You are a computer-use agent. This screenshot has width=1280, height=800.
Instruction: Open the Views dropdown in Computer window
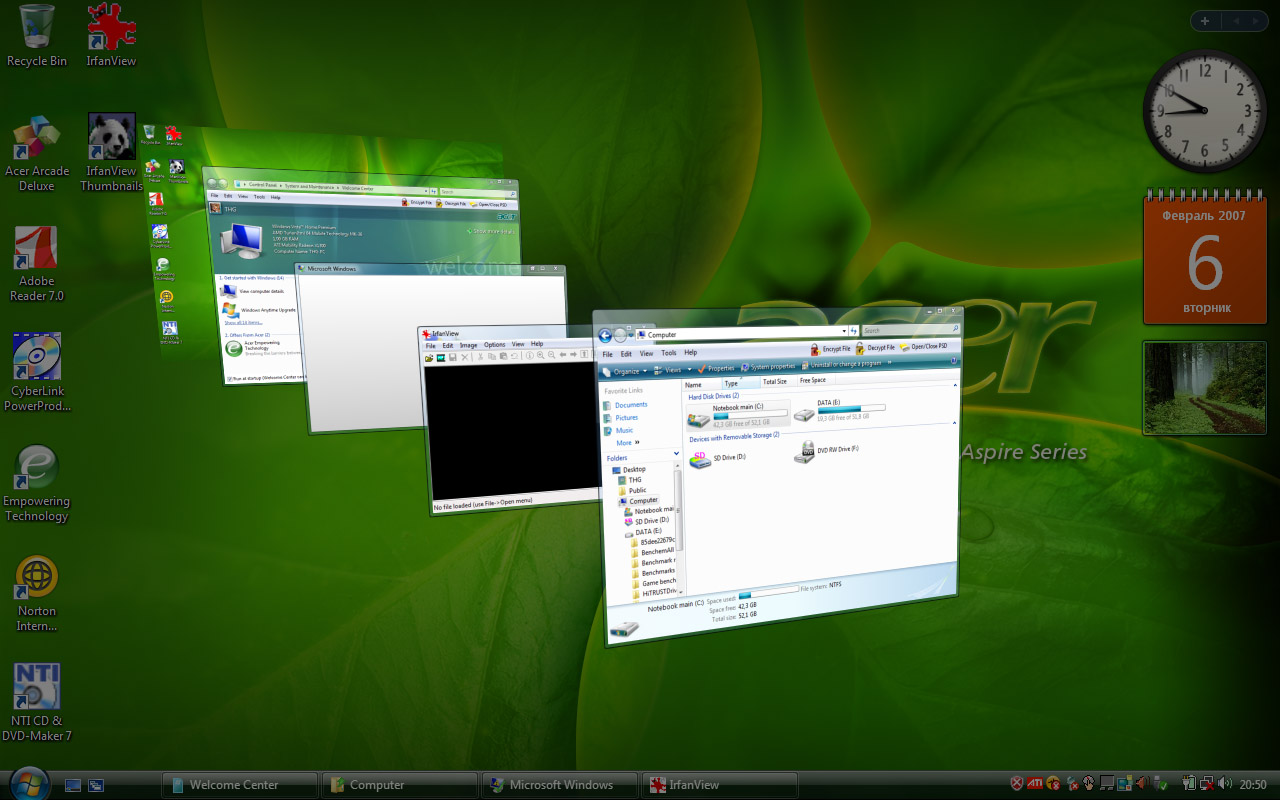point(673,370)
